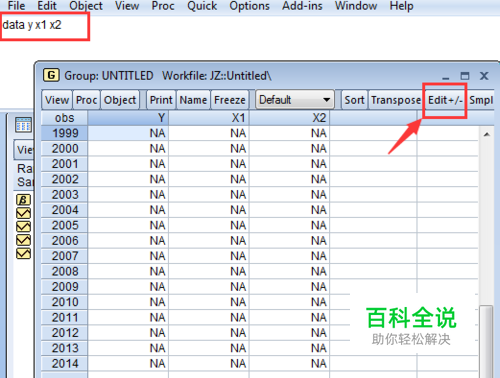This screenshot has width=500, height=378.
Task: Open the File menu
Action: click(16, 6)
